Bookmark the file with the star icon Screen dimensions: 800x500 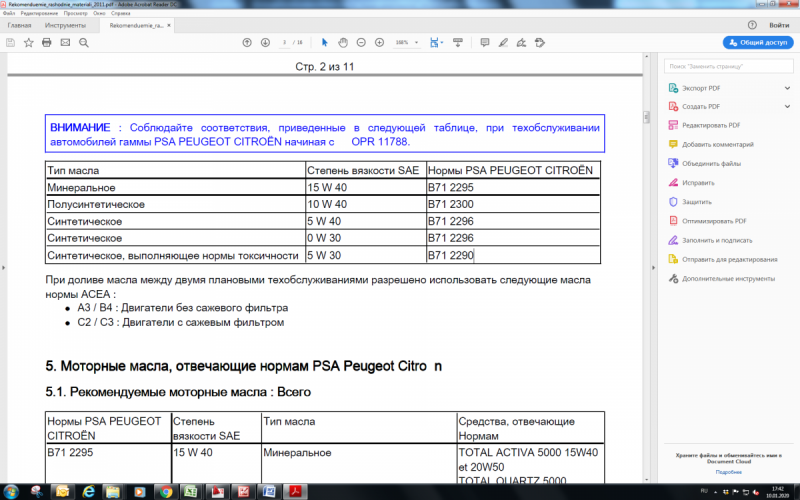point(28,43)
